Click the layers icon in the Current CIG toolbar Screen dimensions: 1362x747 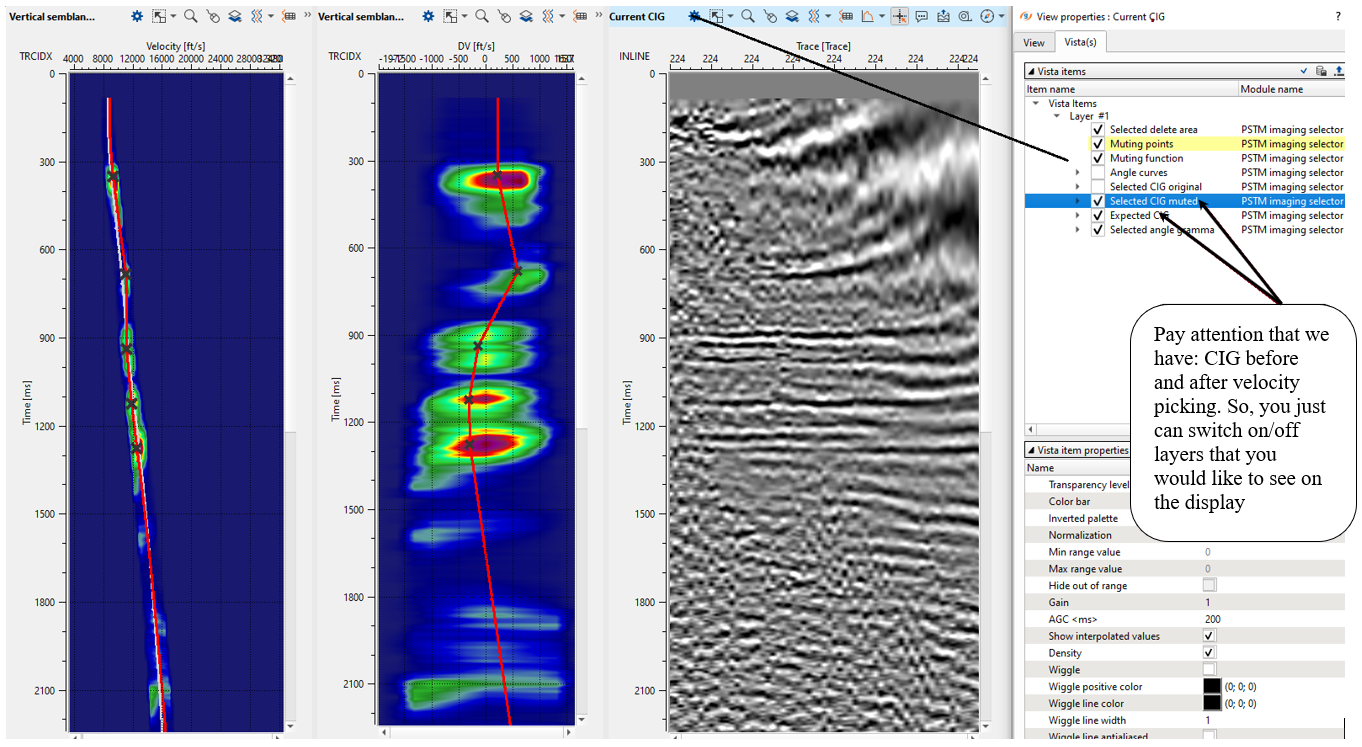point(791,17)
